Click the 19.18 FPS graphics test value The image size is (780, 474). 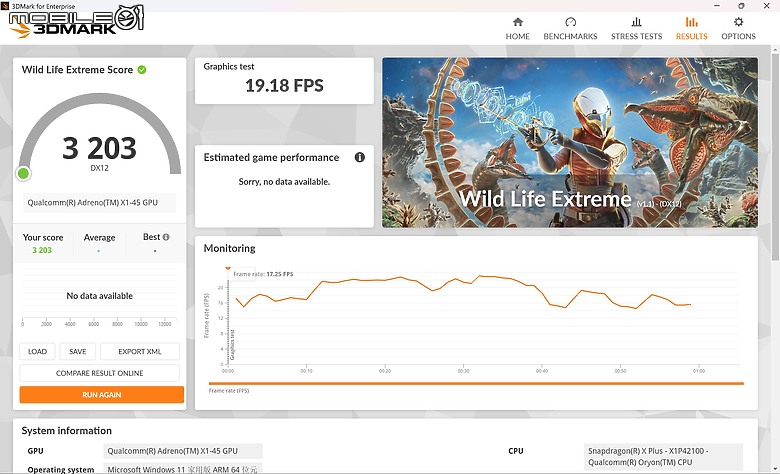click(284, 86)
